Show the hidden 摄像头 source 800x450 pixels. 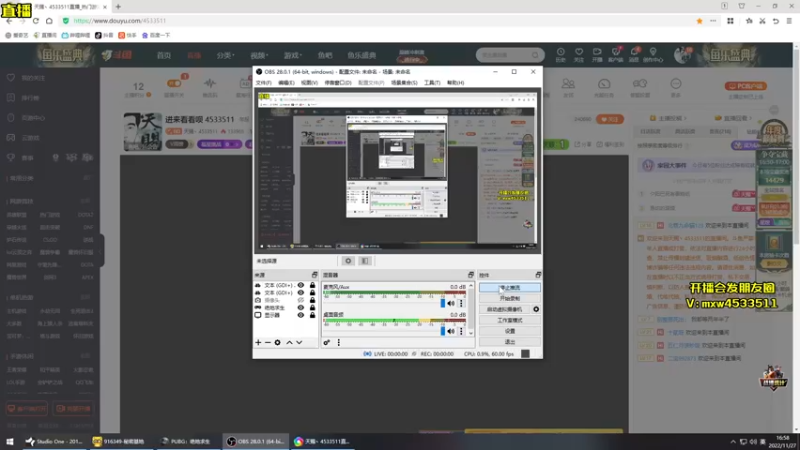[301, 301]
